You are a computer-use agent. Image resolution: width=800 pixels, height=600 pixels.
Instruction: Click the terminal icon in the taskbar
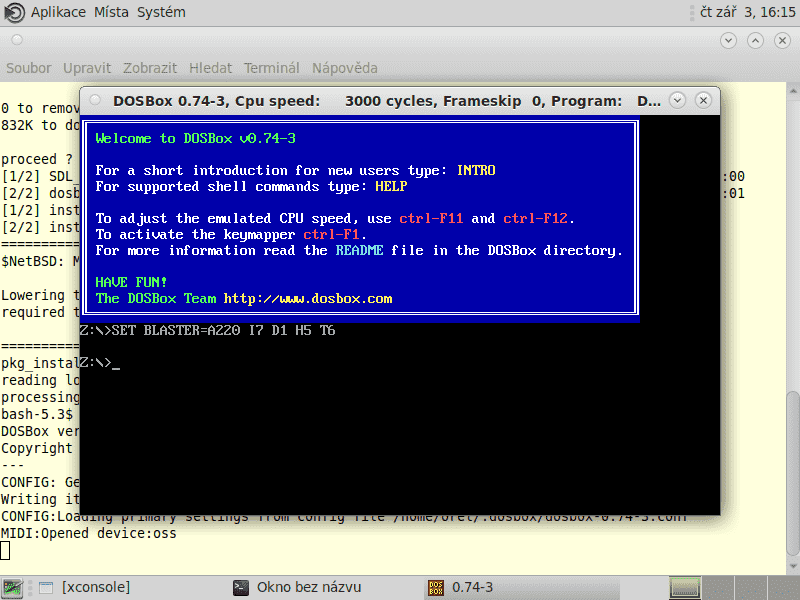pos(241,588)
